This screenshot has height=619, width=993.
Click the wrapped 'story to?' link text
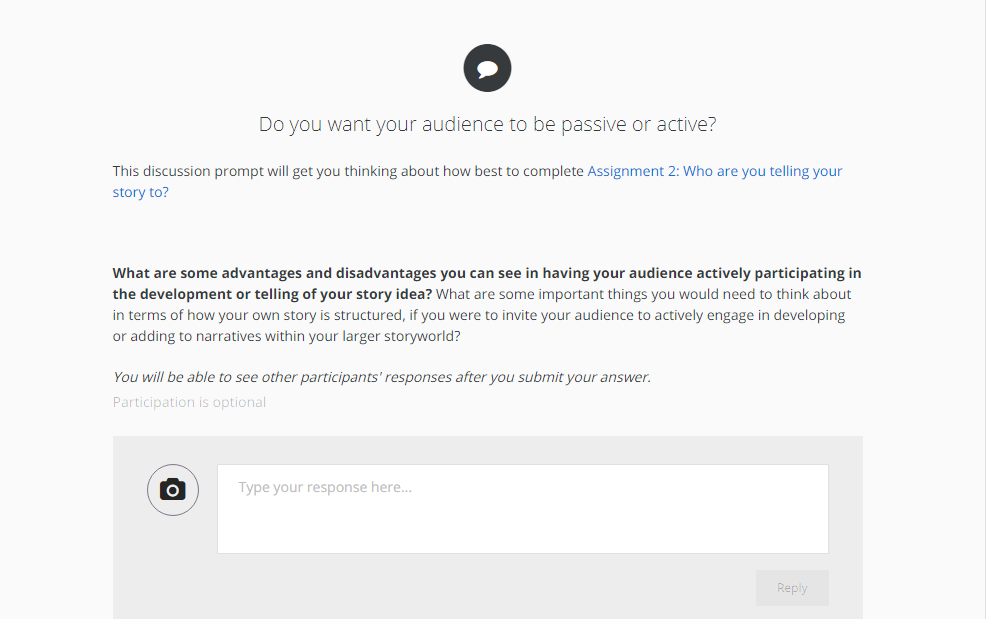tap(140, 192)
